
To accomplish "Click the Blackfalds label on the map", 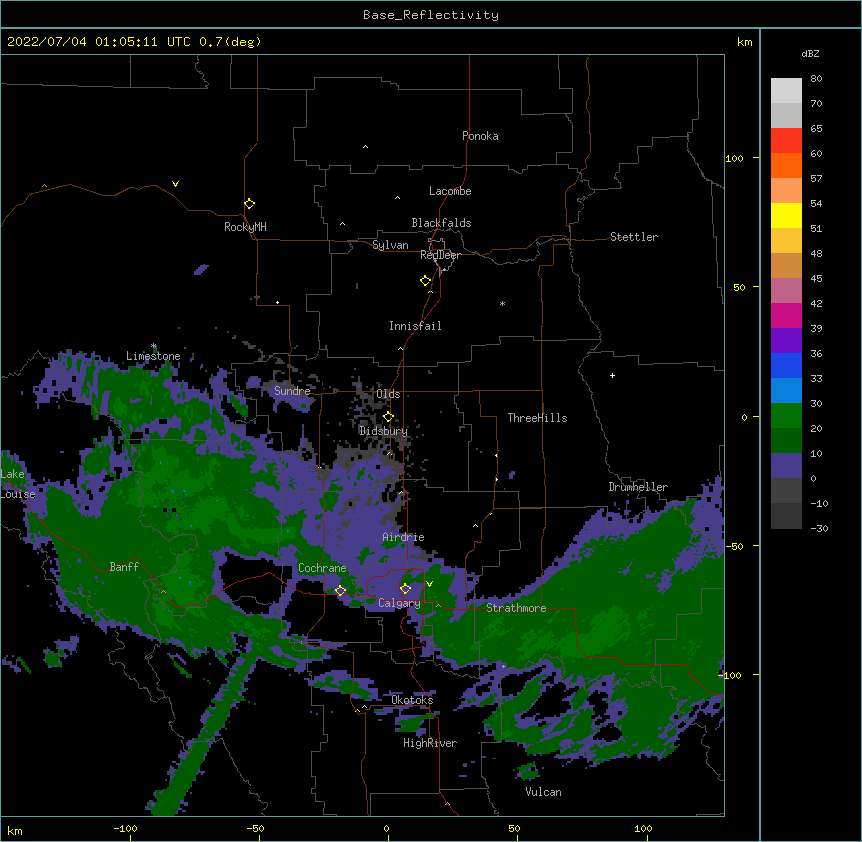I will click(441, 223).
